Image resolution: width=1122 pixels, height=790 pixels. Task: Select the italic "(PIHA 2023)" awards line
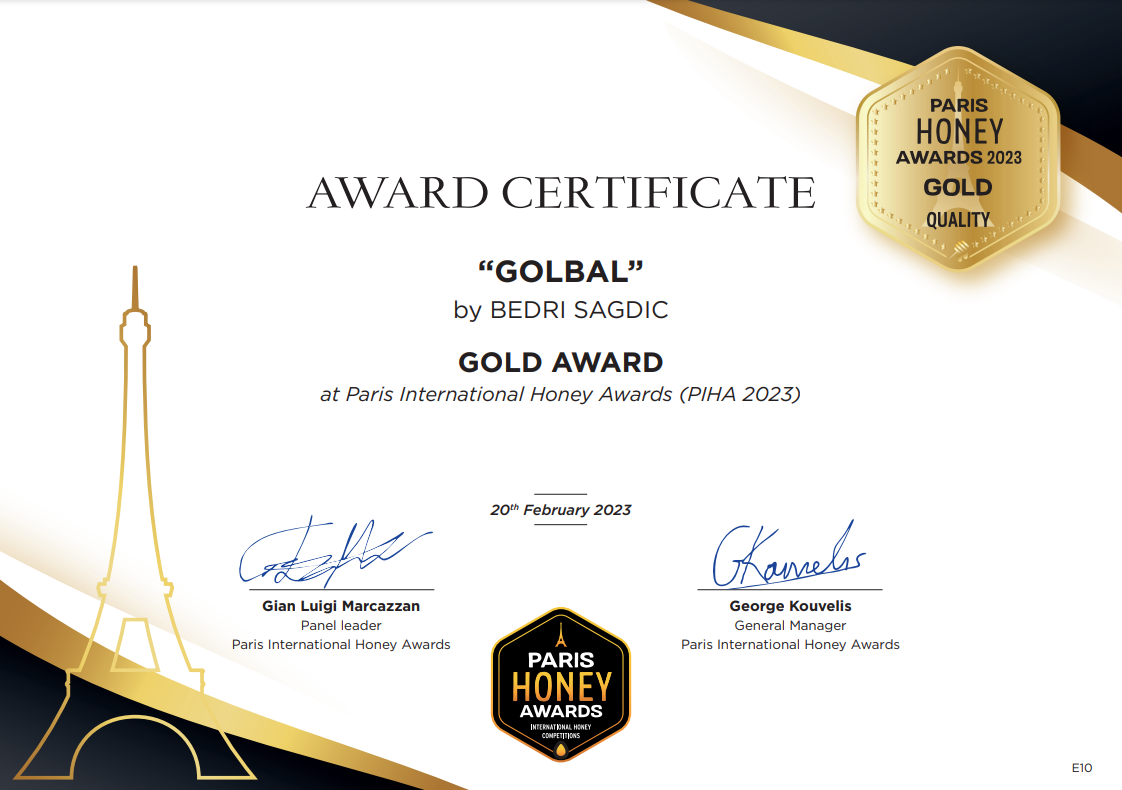560,394
